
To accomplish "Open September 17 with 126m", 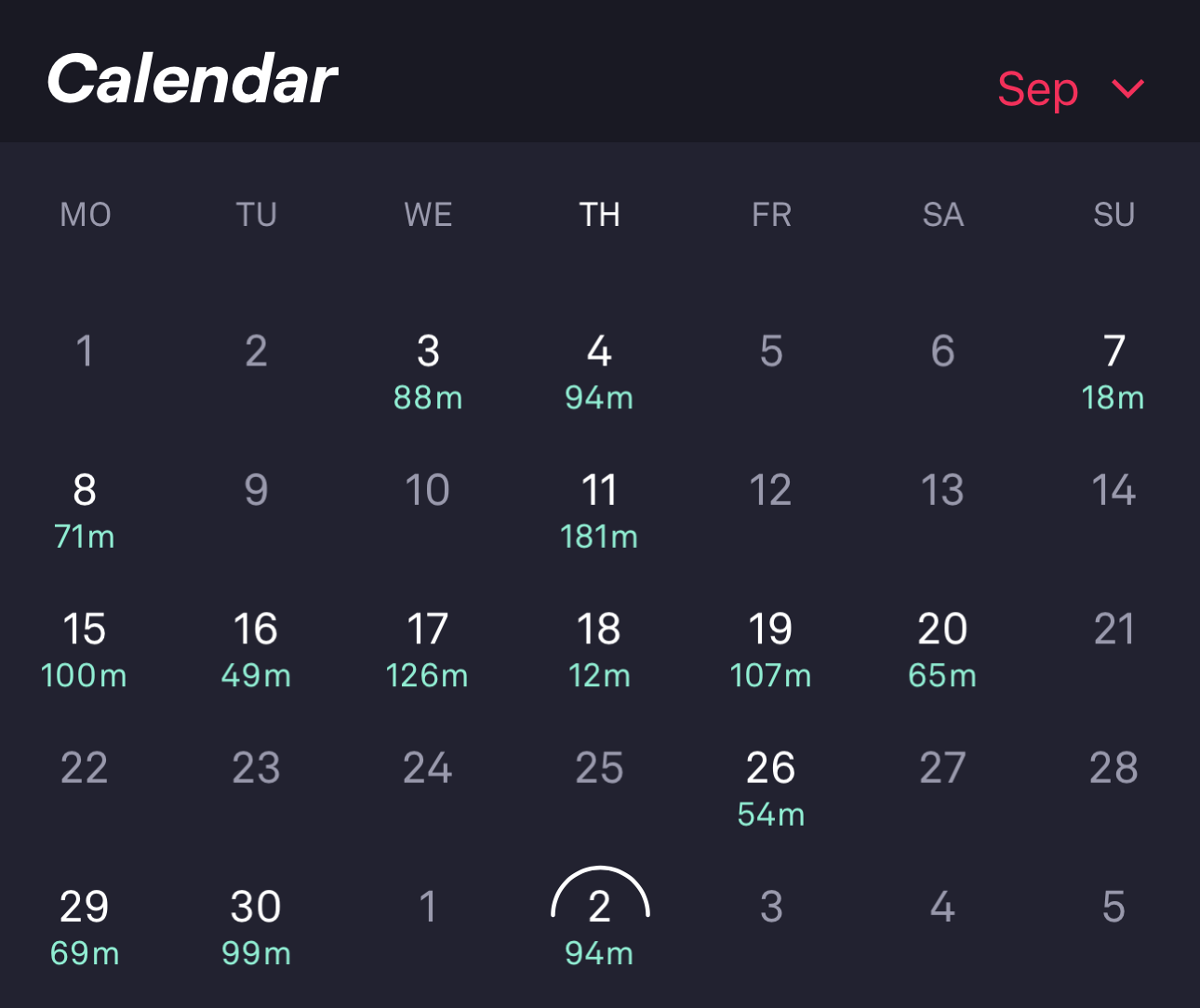I will pyautogui.click(x=428, y=648).
